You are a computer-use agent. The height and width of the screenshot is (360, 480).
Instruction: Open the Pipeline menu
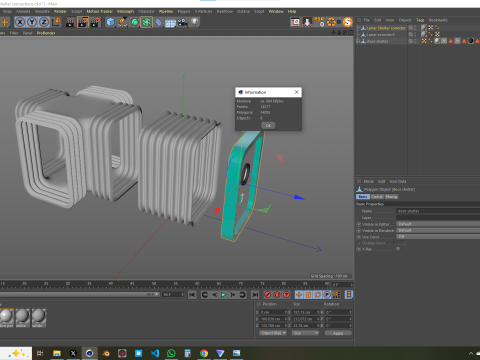pos(166,11)
